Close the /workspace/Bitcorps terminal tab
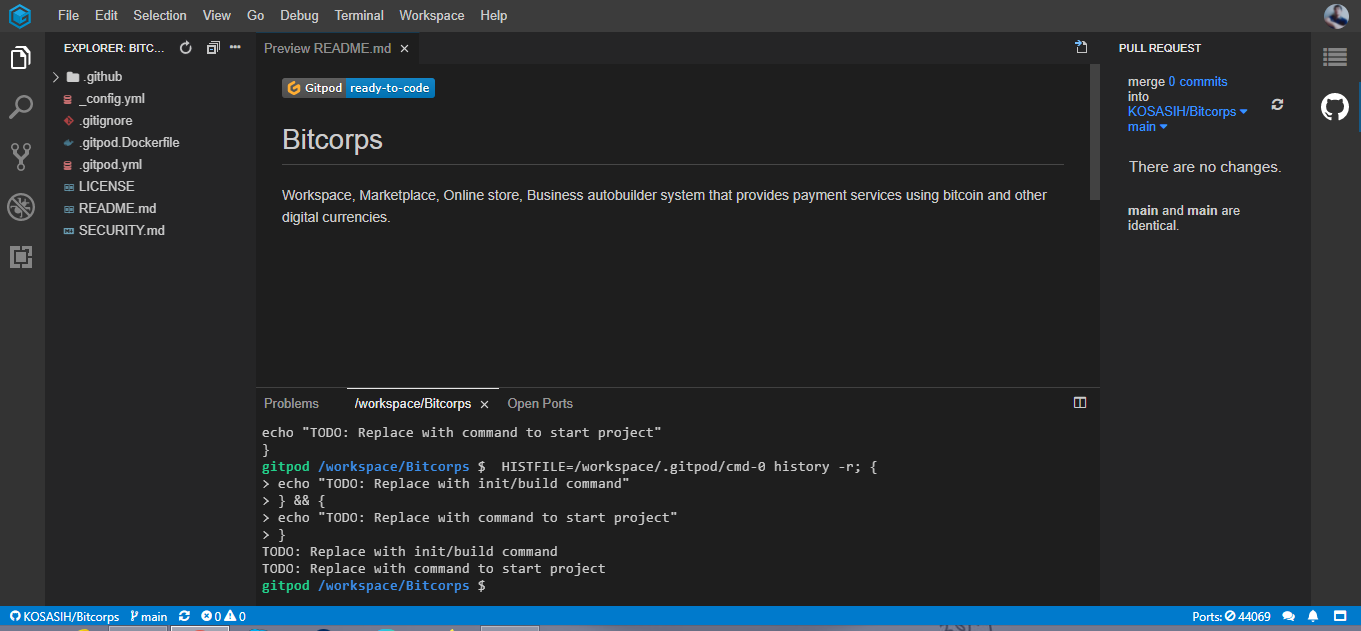 pyautogui.click(x=484, y=404)
